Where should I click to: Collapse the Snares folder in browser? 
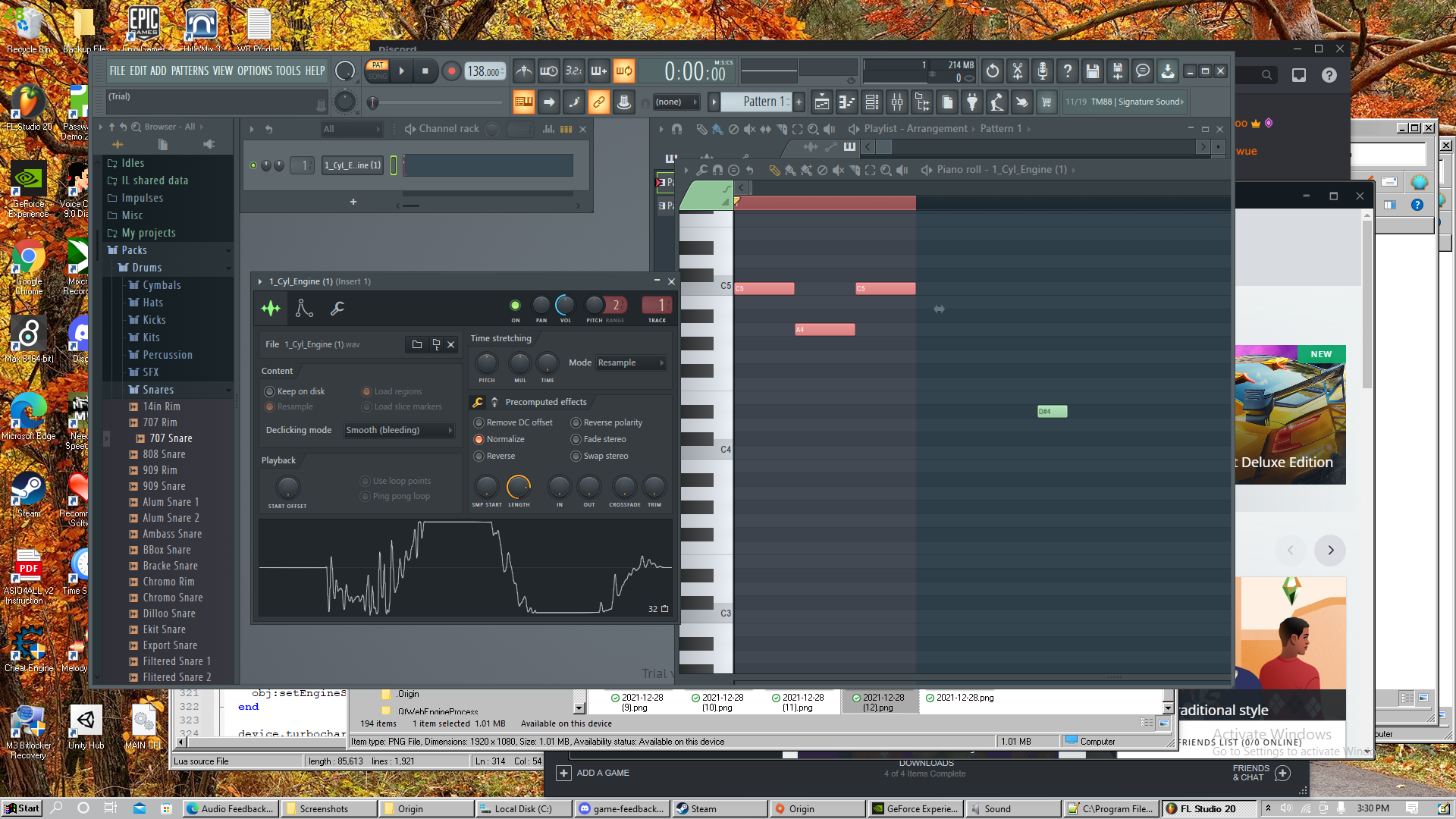point(158,390)
